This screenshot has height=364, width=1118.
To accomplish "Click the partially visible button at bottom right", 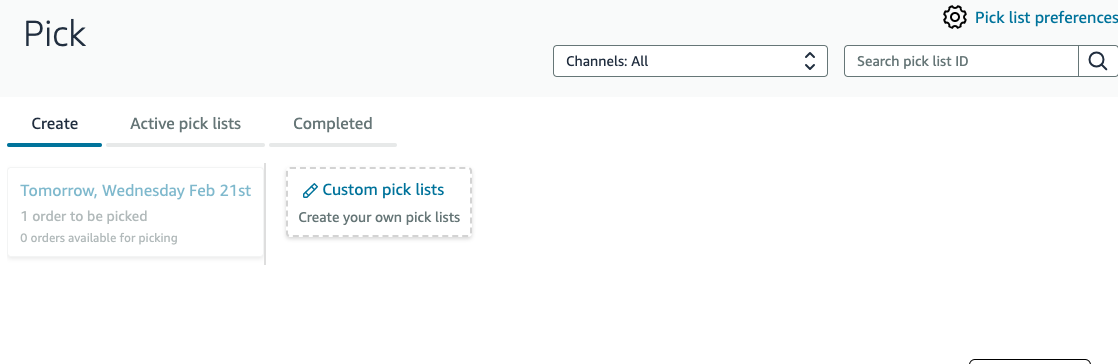I will pos(1030,361).
